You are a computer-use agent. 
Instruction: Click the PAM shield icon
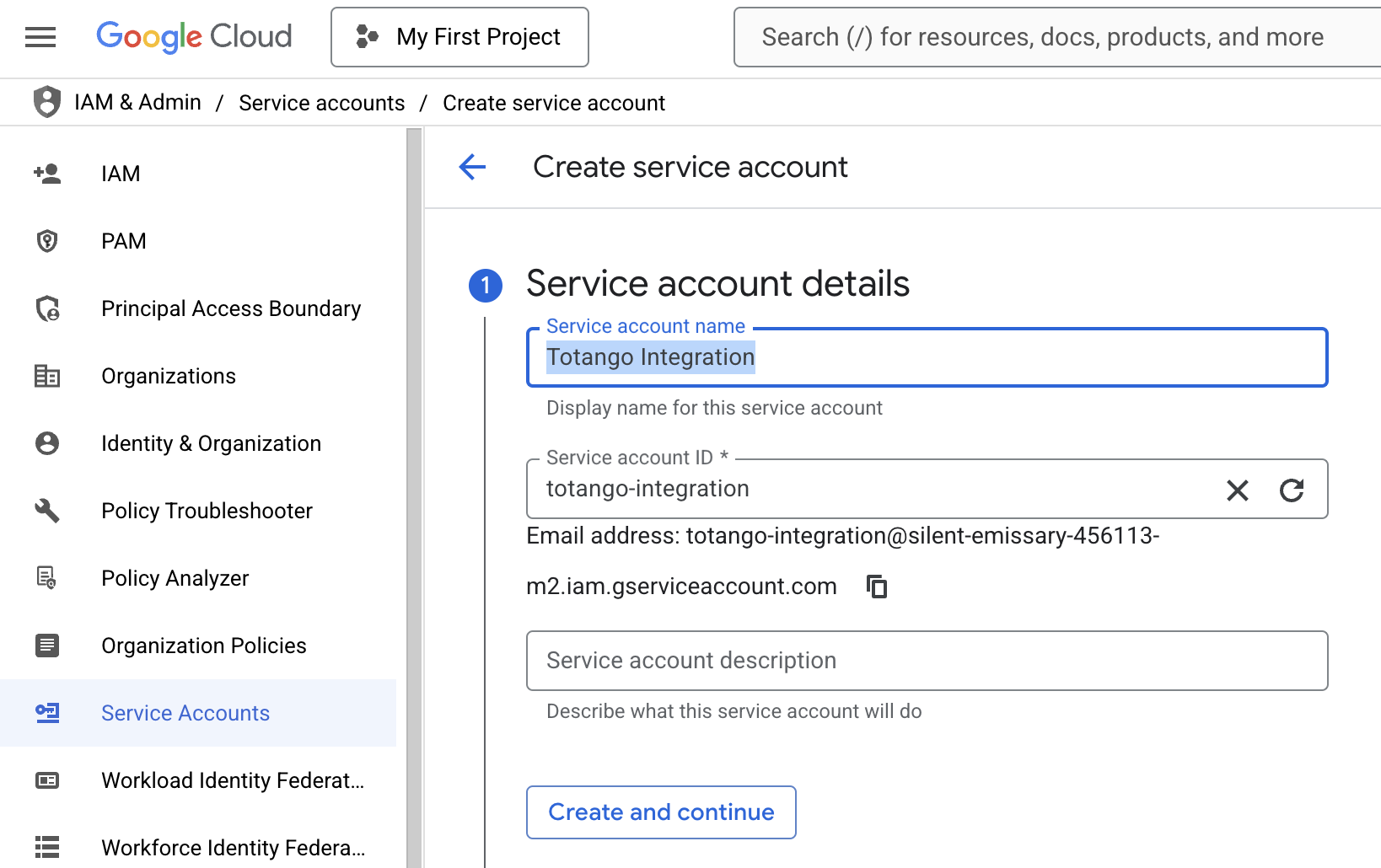point(47,241)
